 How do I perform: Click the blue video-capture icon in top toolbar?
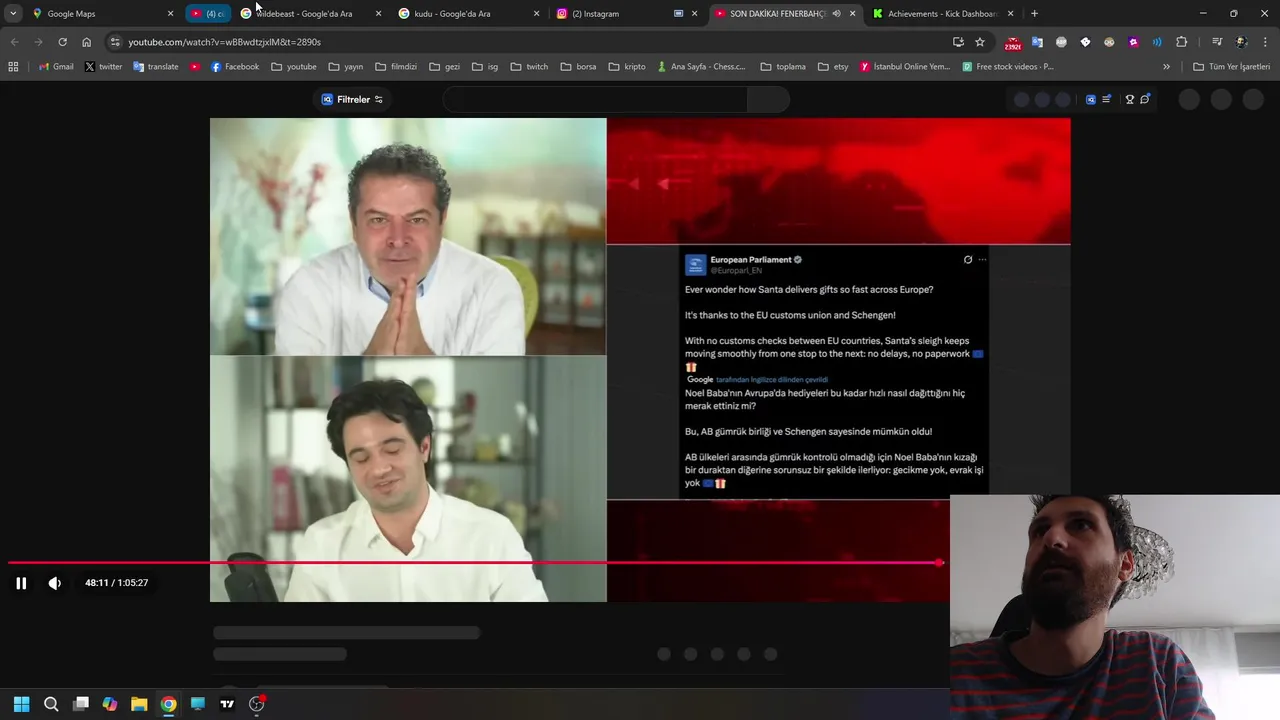pos(1091,99)
